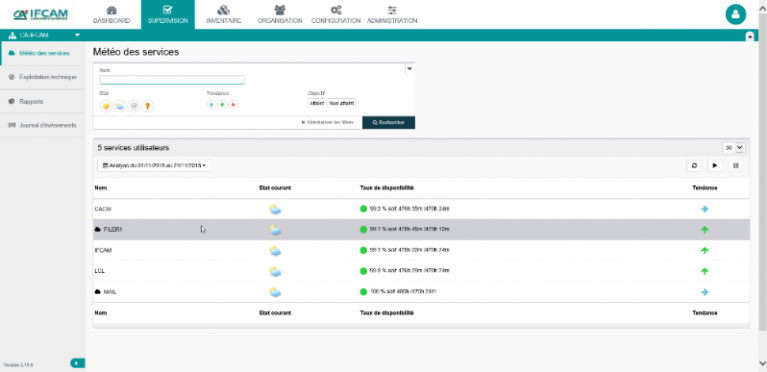Click the scroll-to-top arrow under avatar
This screenshot has width=767, height=372.
coord(749,37)
